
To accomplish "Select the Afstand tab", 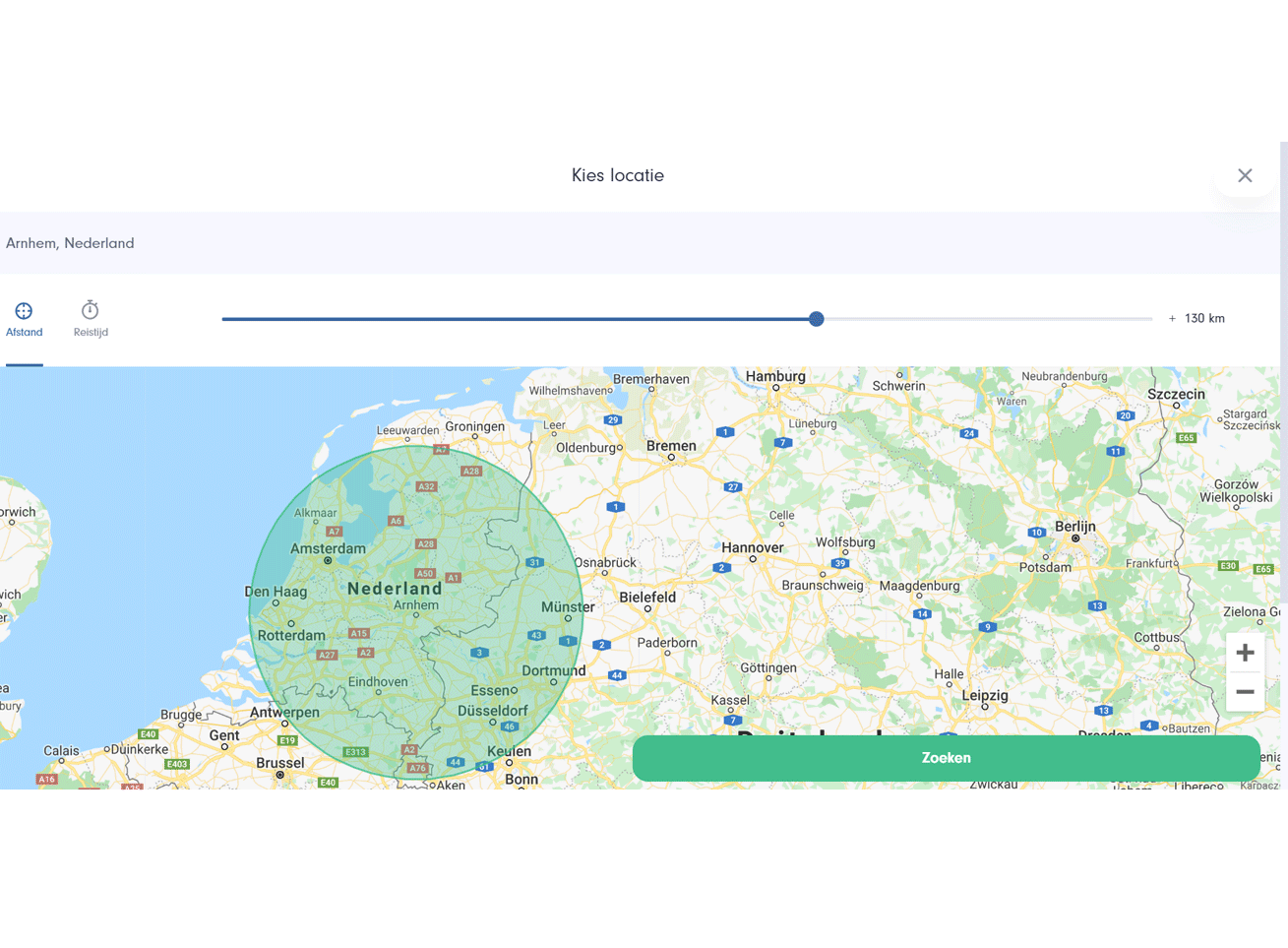I will [x=25, y=320].
